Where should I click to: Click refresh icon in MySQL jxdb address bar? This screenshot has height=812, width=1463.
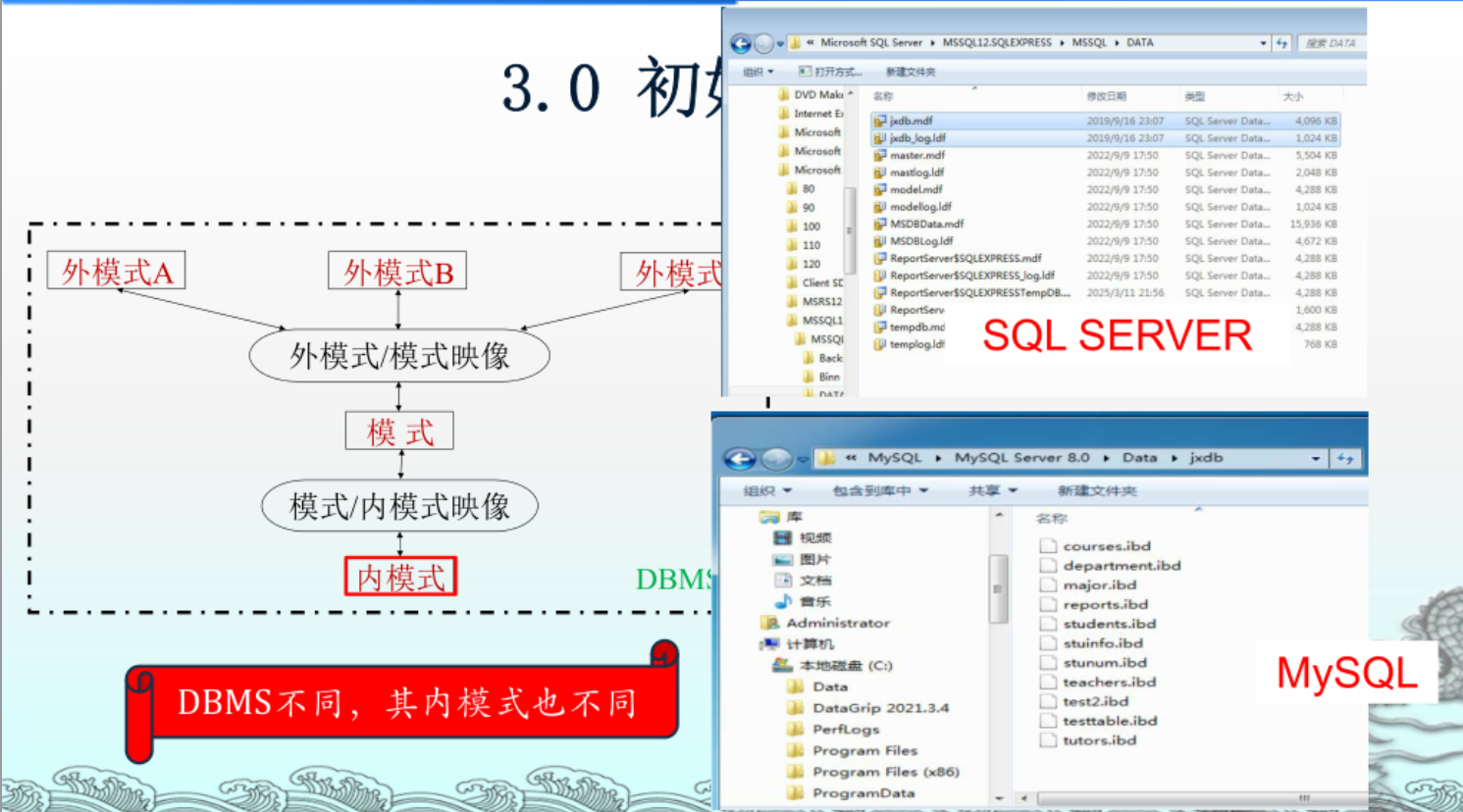[1345, 458]
